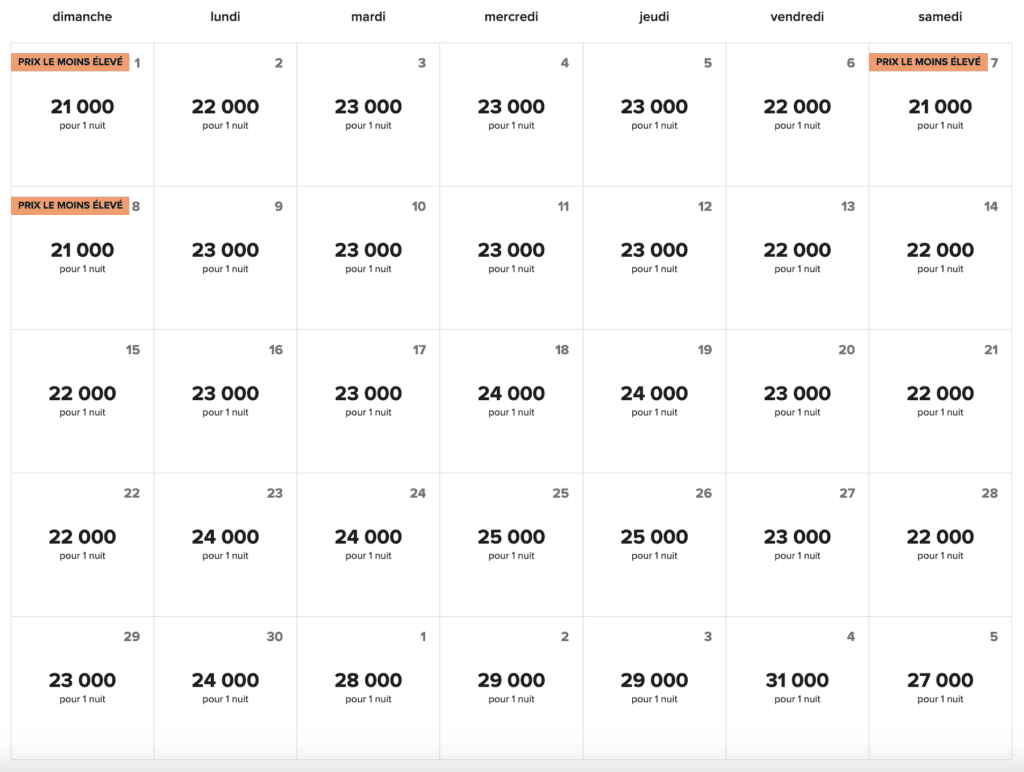1024x772 pixels.
Task: Choose lundi 30 priced at 24 000
Action: coord(225,686)
